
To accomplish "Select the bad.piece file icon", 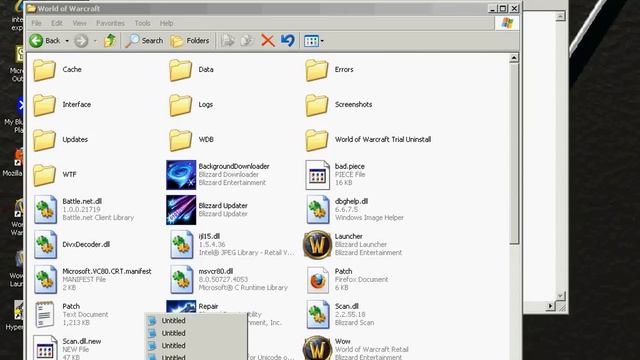I will tap(318, 175).
